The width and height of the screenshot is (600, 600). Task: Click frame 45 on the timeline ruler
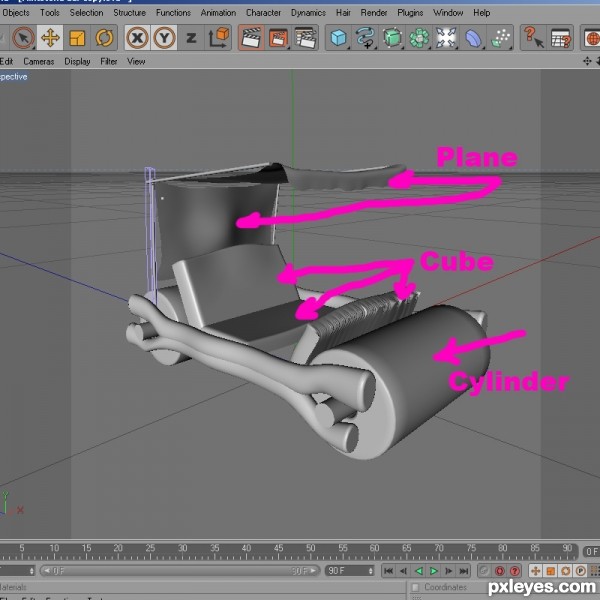click(x=279, y=548)
